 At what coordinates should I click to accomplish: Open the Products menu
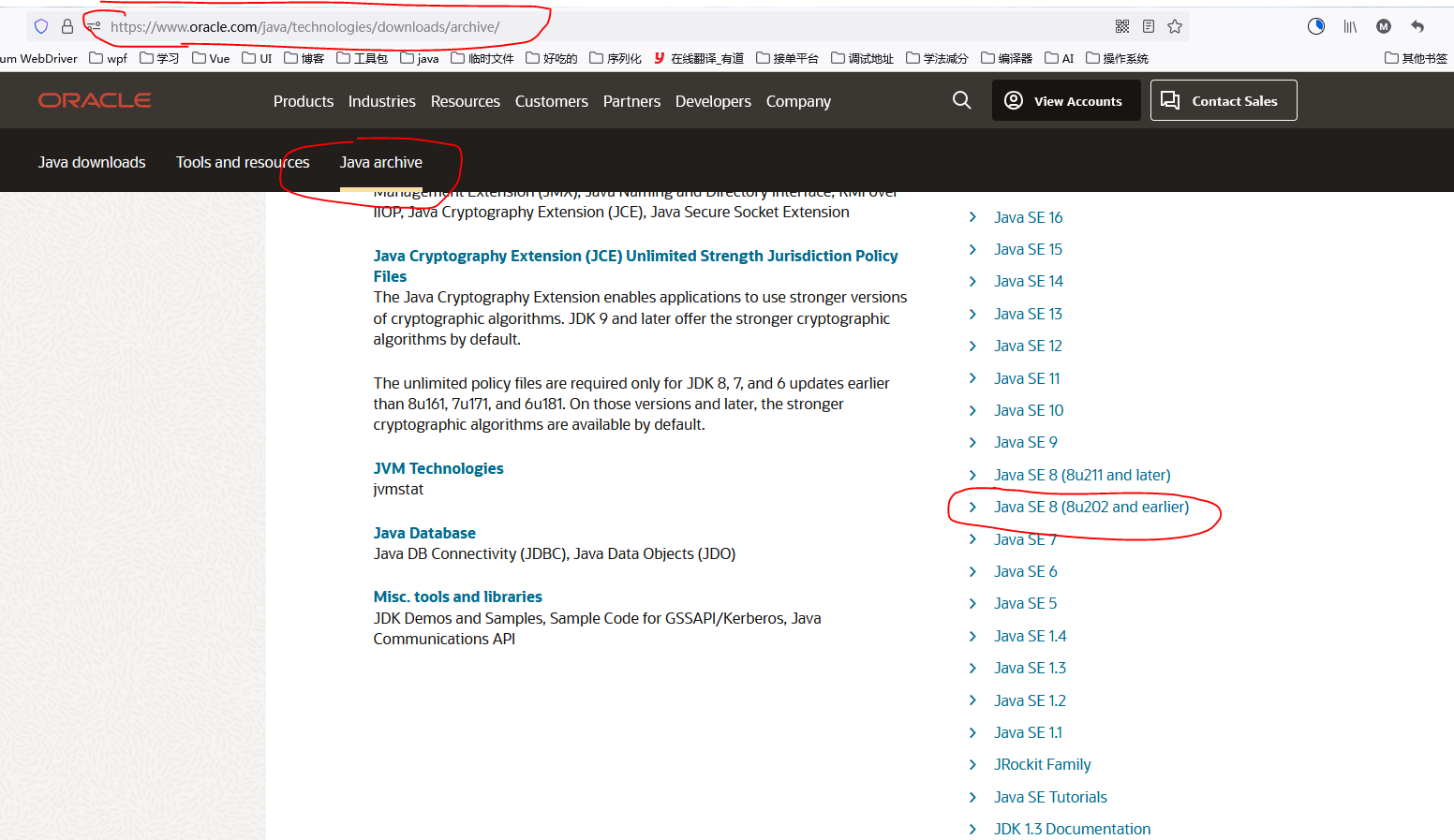pos(304,101)
